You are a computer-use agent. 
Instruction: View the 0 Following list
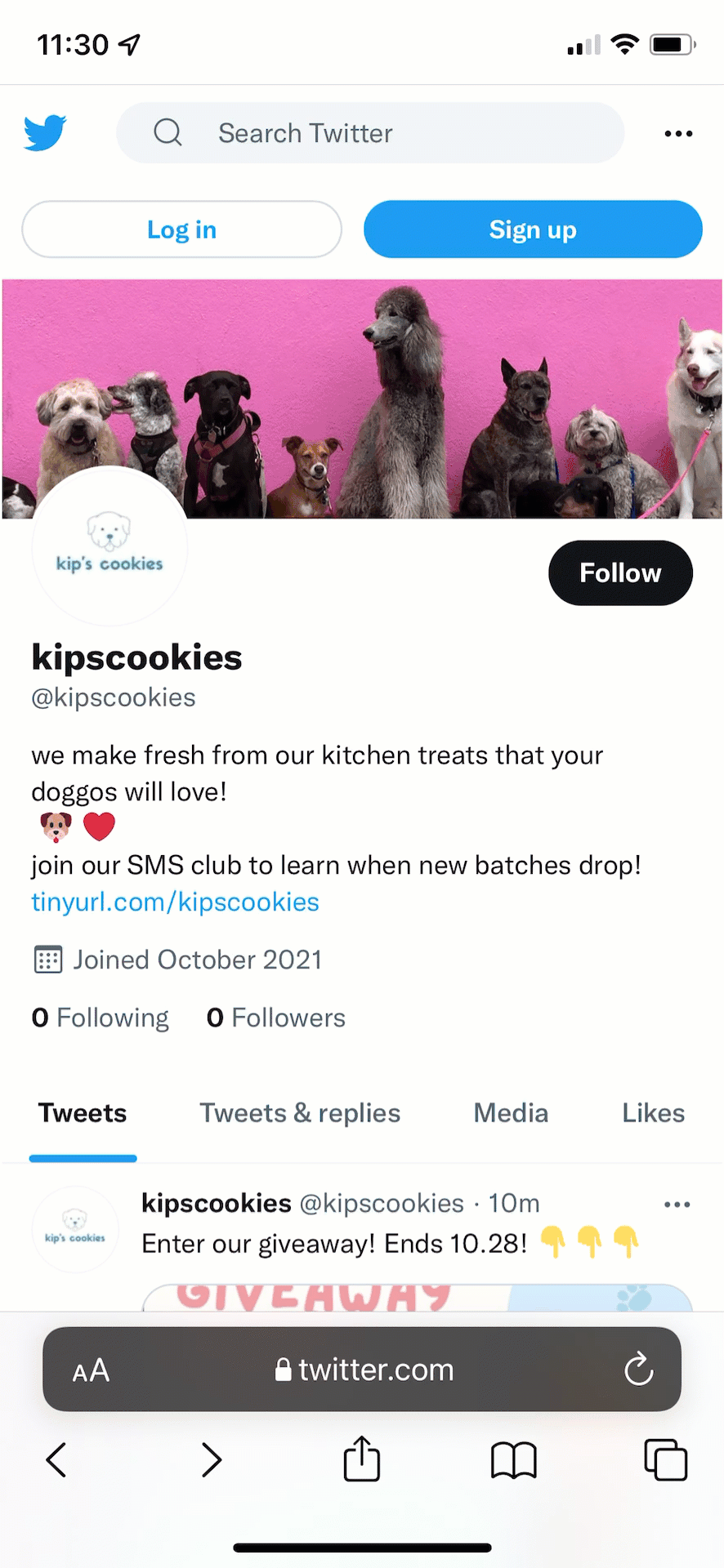101,1018
